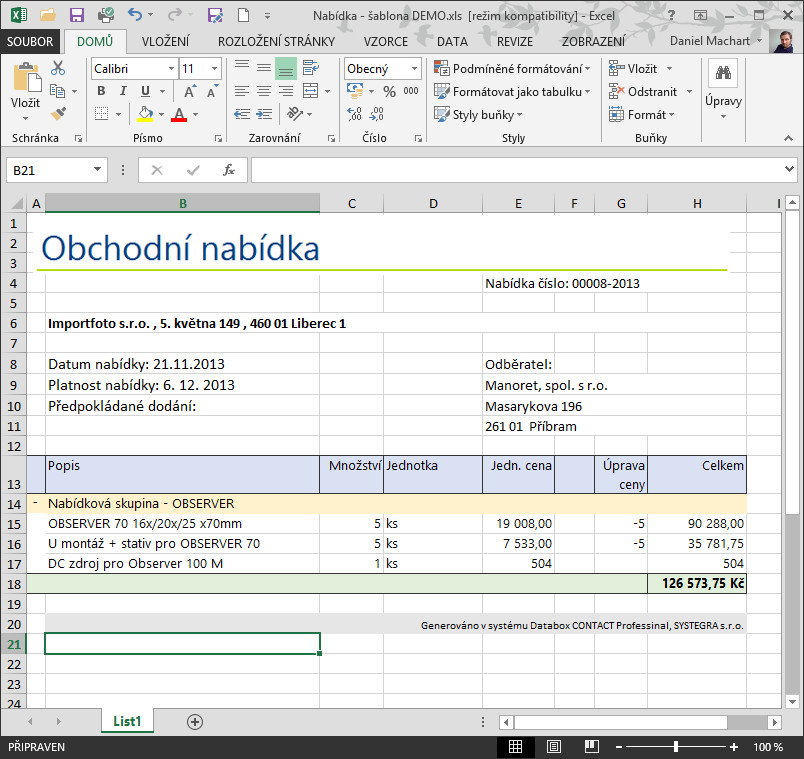Toggle bottom vertical alignment

286,67
